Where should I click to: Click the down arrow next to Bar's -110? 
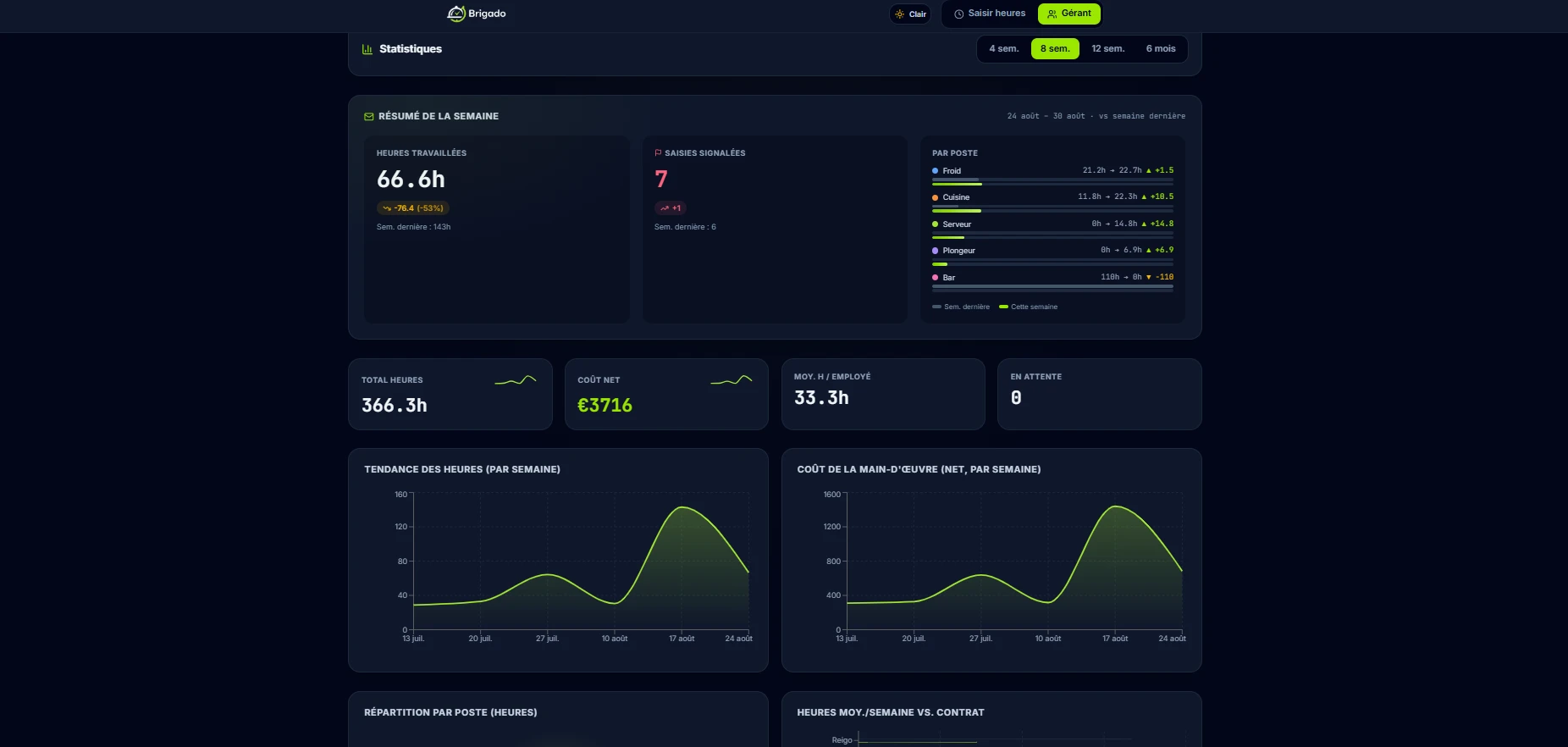point(1149,277)
